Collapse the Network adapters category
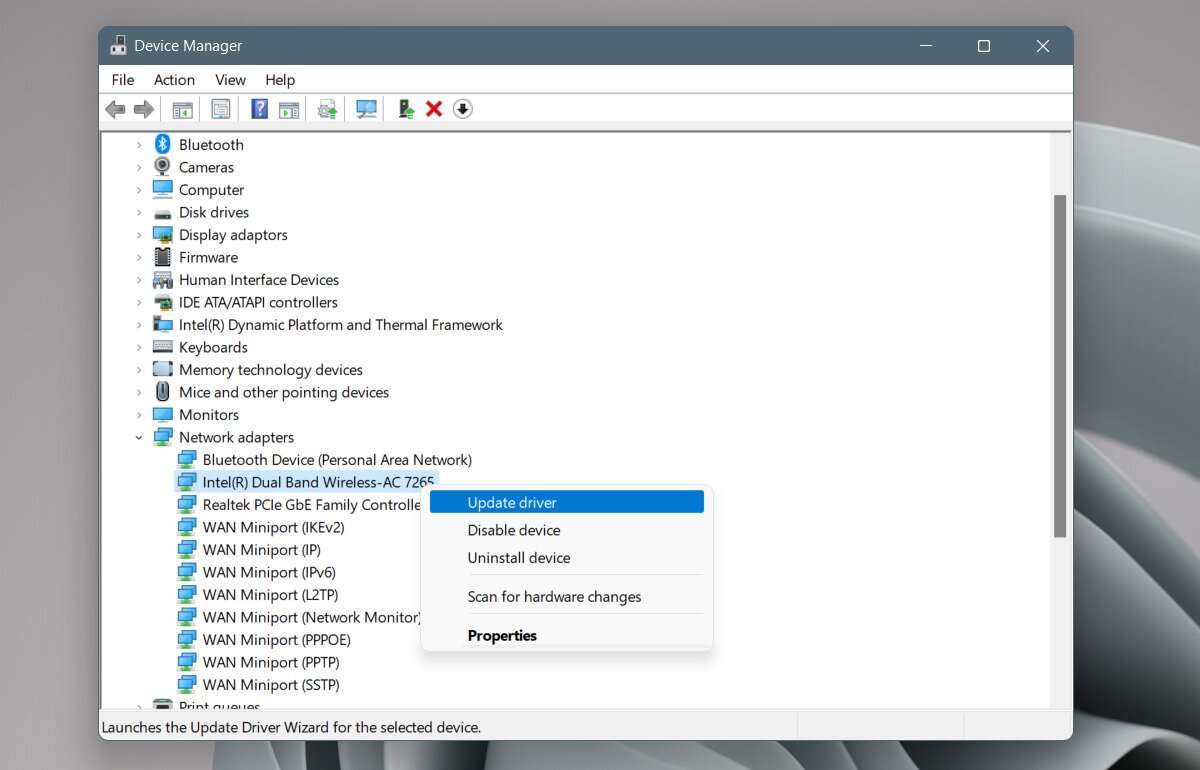The image size is (1200, 770). coord(139,437)
